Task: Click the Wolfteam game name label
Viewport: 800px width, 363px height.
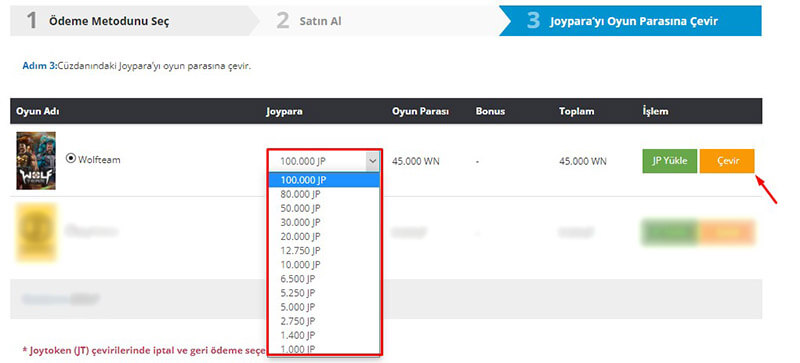Action: (99, 159)
